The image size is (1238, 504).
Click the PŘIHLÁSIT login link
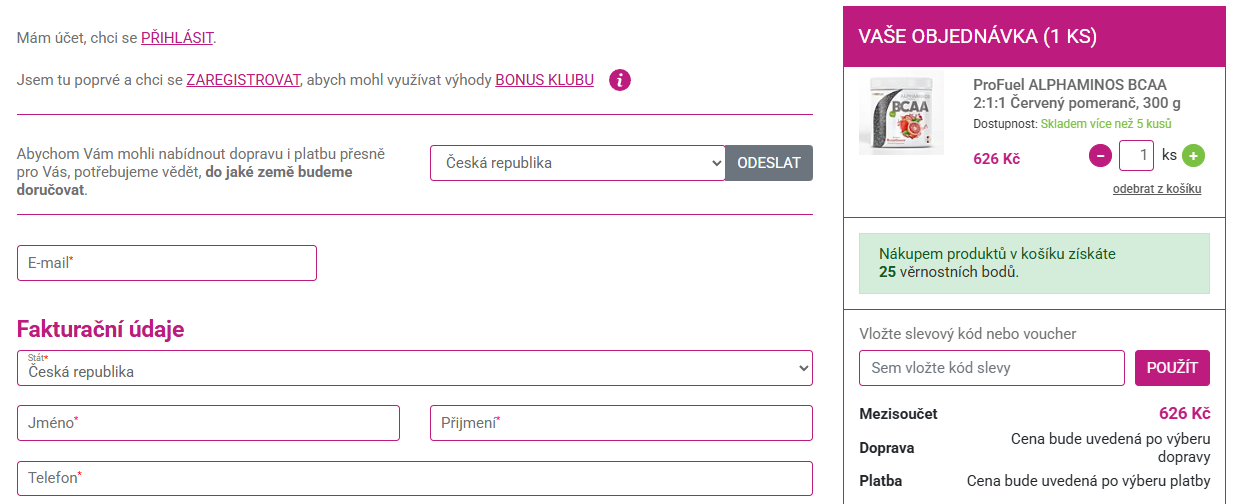click(x=177, y=38)
